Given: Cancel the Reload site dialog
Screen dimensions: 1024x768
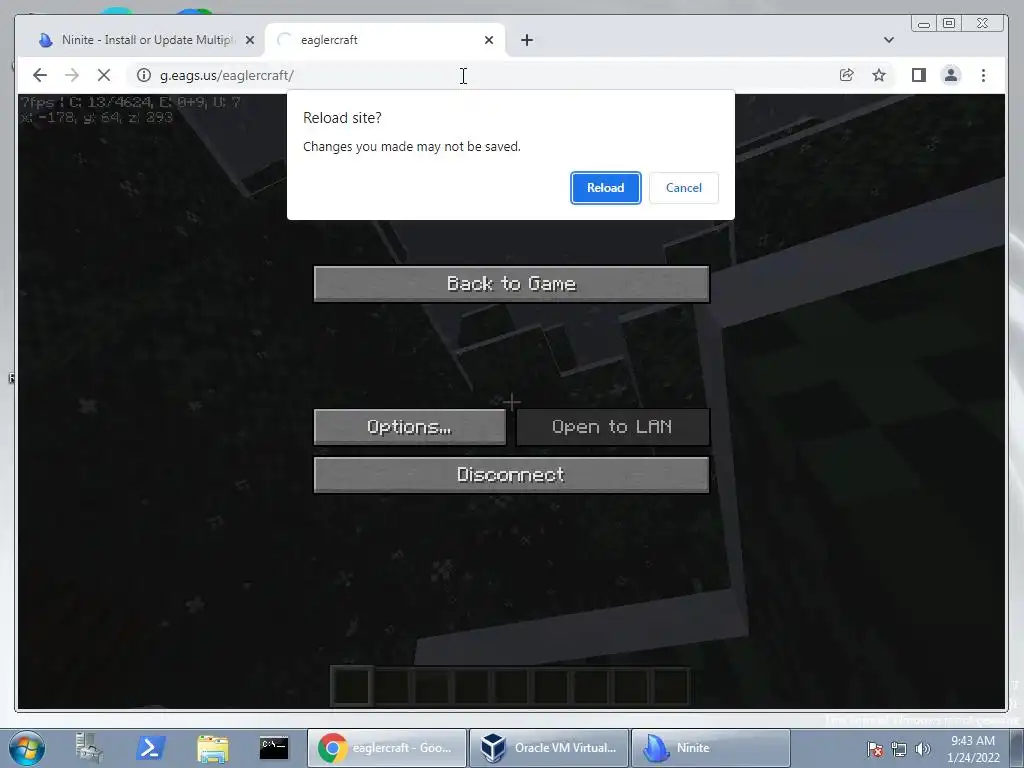Looking at the screenshot, I should pos(684,188).
